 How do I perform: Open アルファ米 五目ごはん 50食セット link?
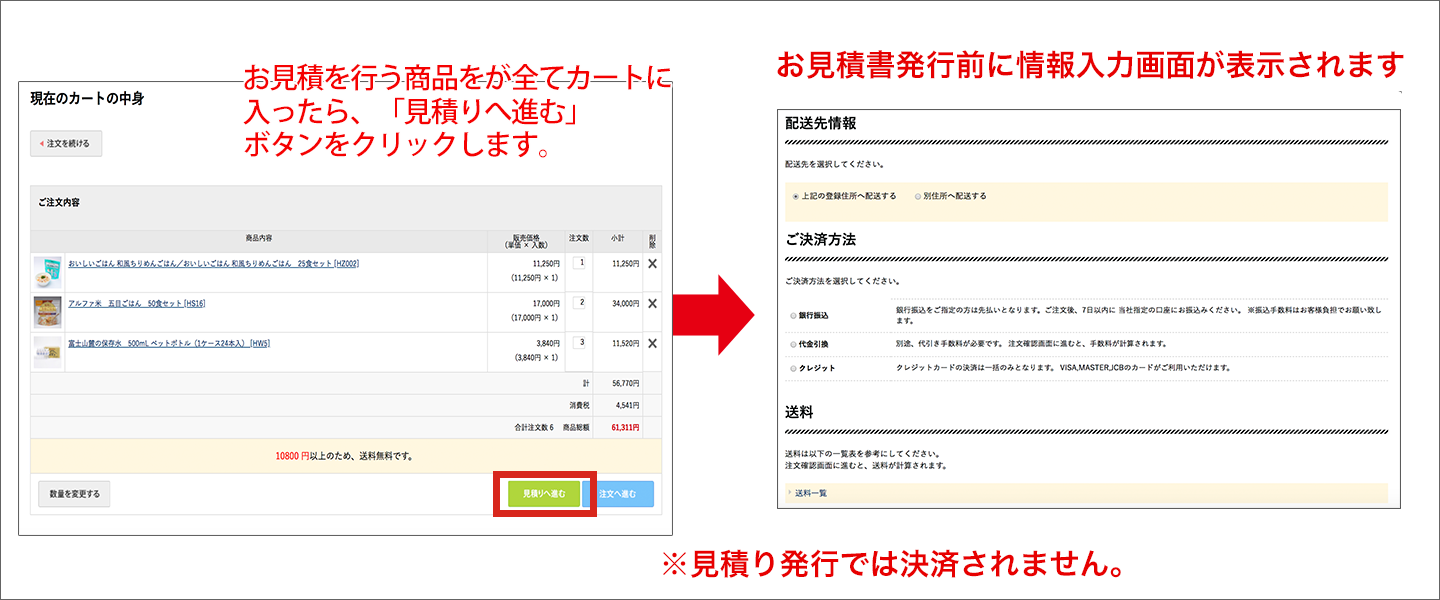click(140, 303)
